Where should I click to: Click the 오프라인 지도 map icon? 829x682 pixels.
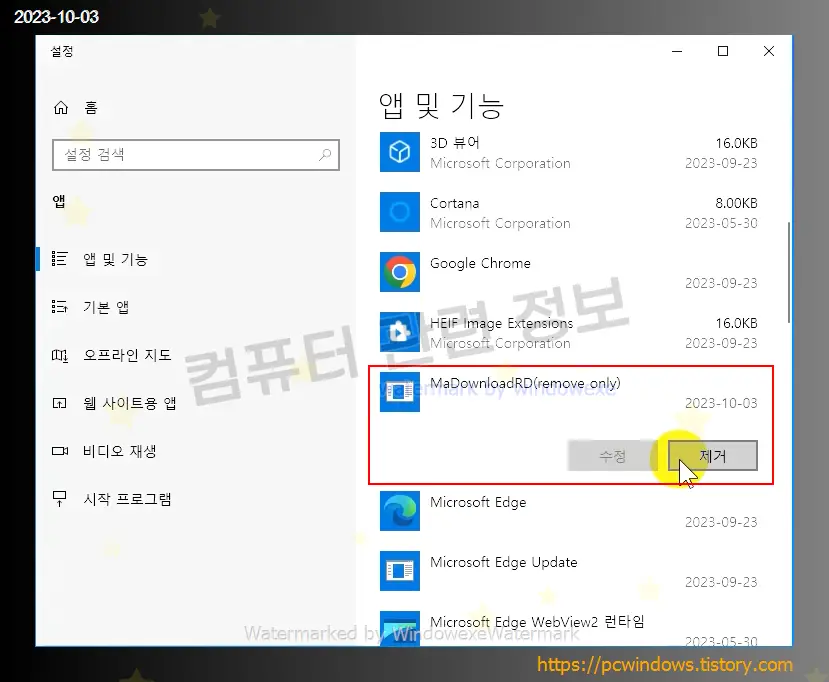coord(59,355)
